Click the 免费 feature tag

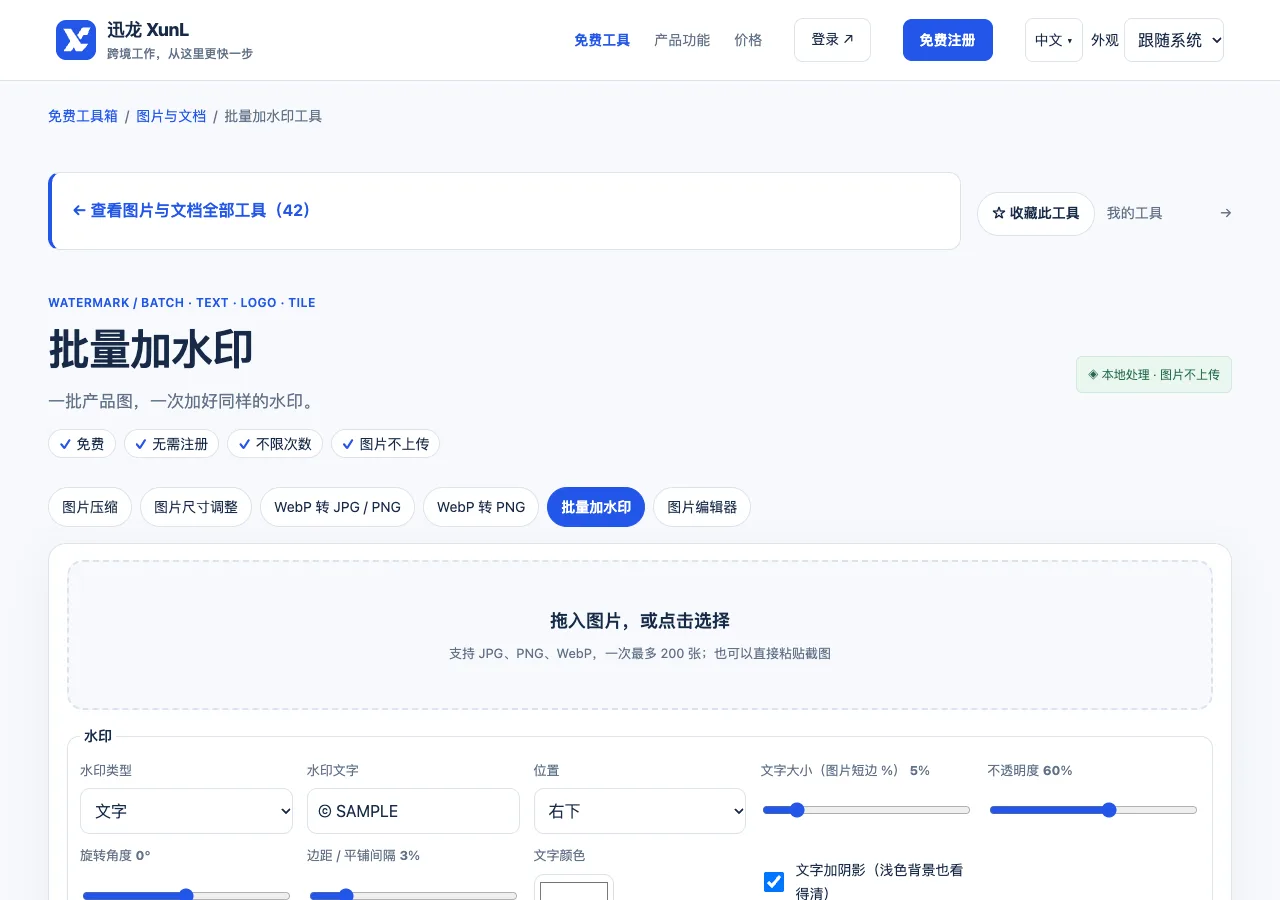point(82,444)
